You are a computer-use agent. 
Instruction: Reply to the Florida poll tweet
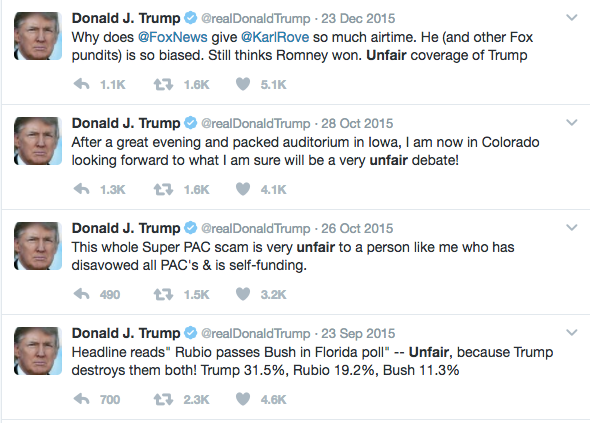click(81, 399)
